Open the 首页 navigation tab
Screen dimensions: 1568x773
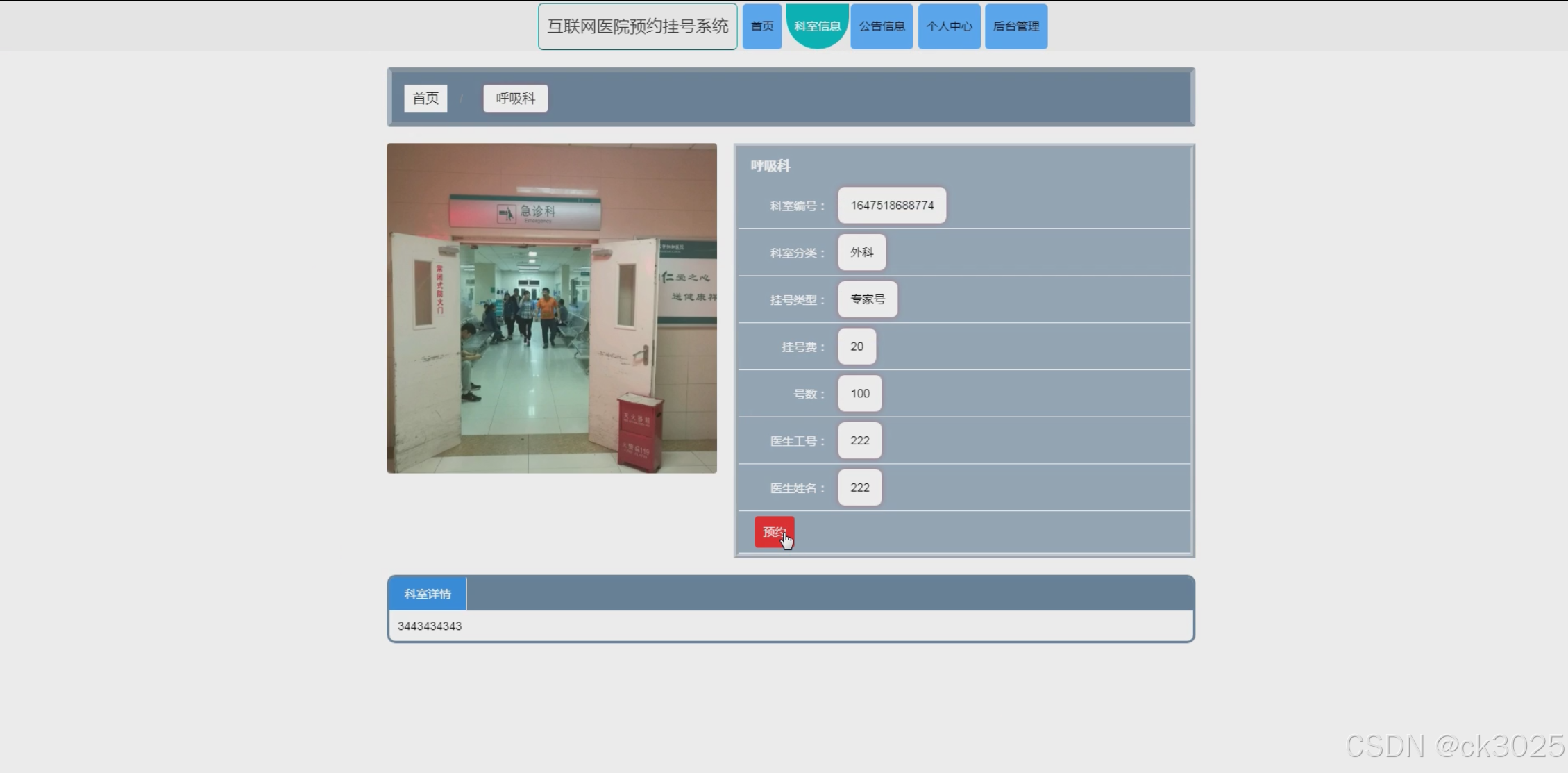pyautogui.click(x=761, y=26)
